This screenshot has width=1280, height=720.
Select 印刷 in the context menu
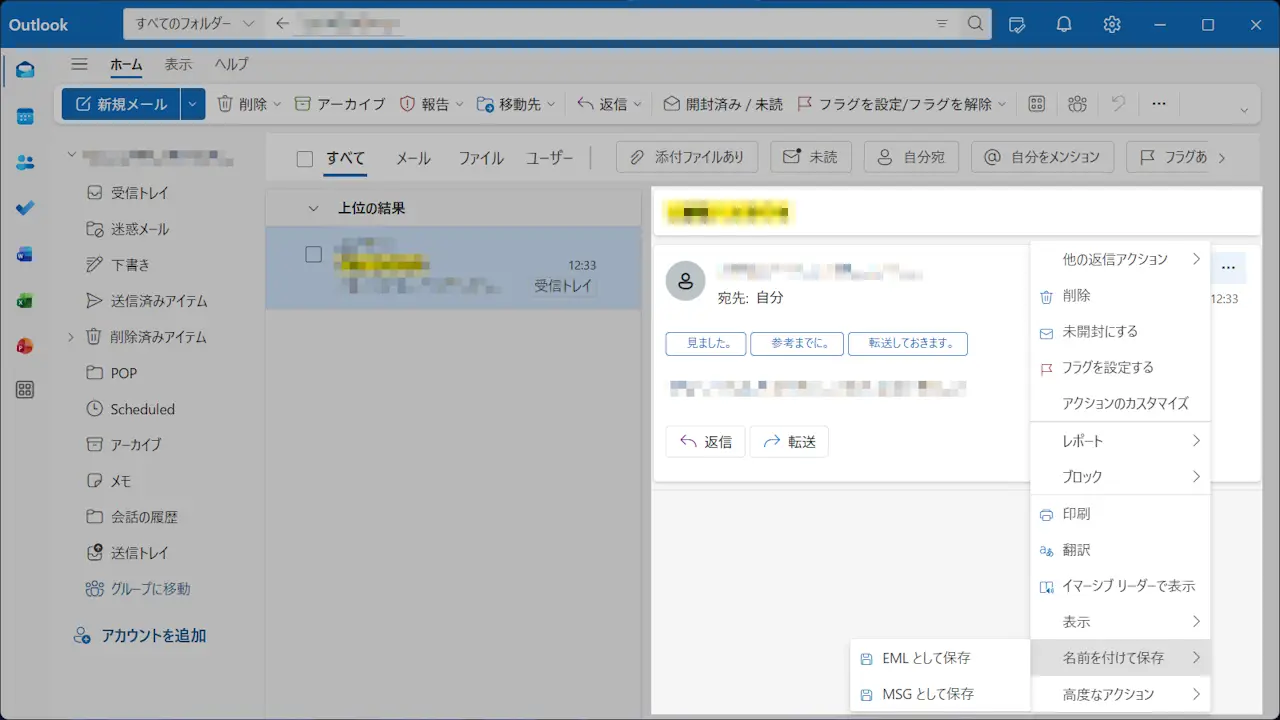tap(1076, 514)
